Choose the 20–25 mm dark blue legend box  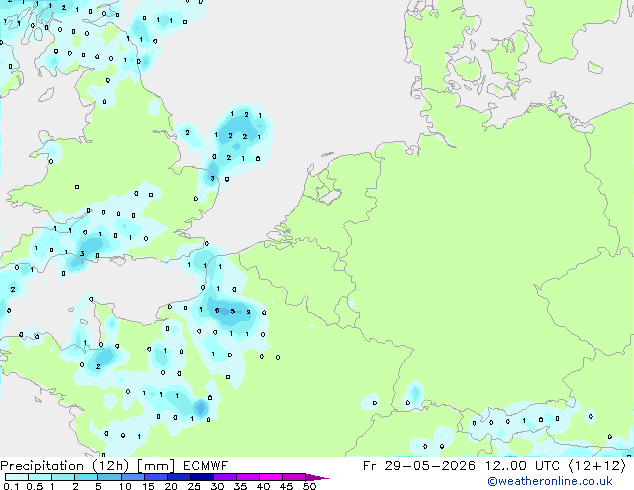[x=178, y=477]
